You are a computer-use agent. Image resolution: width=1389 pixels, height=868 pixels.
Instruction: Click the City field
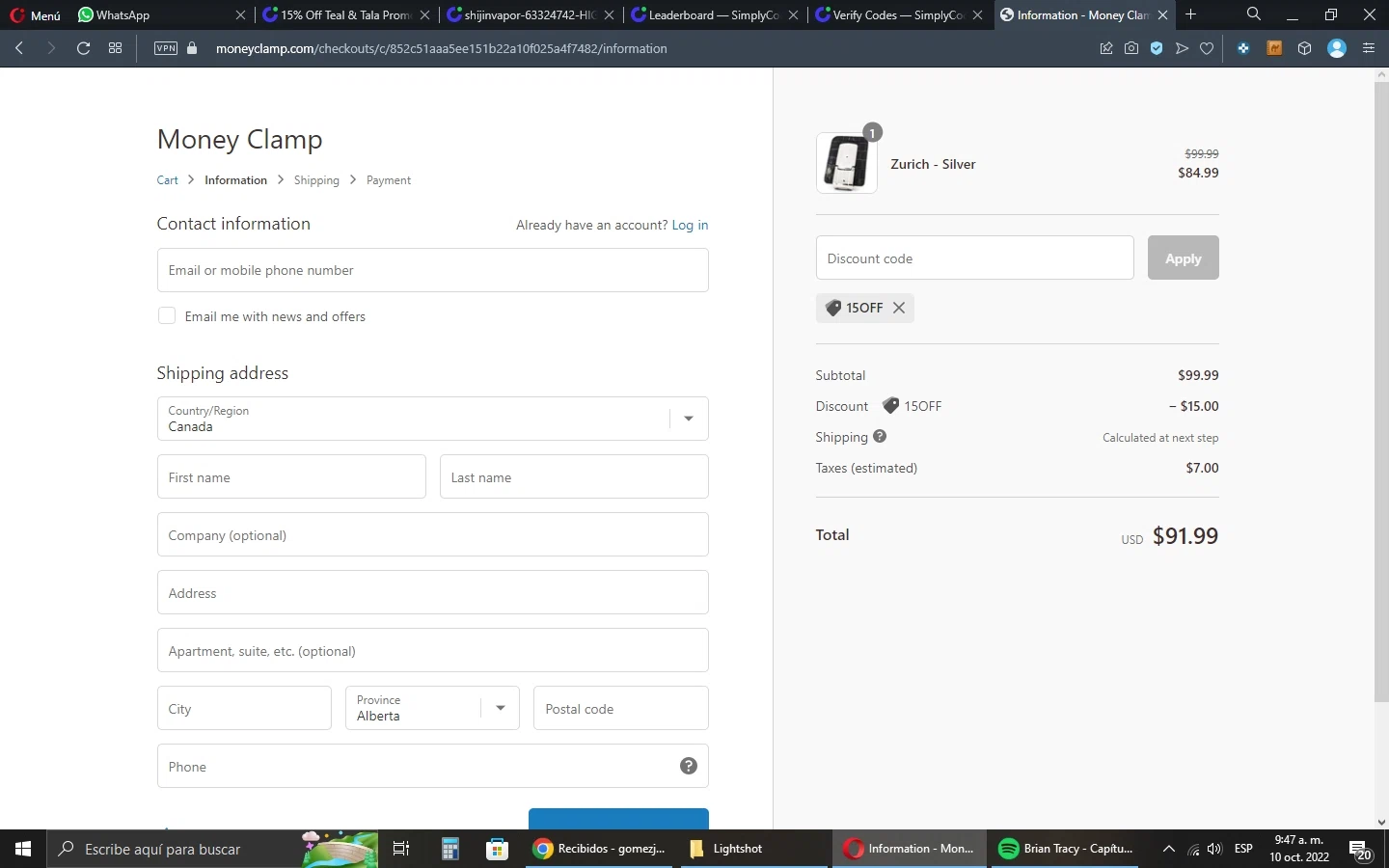coord(244,708)
